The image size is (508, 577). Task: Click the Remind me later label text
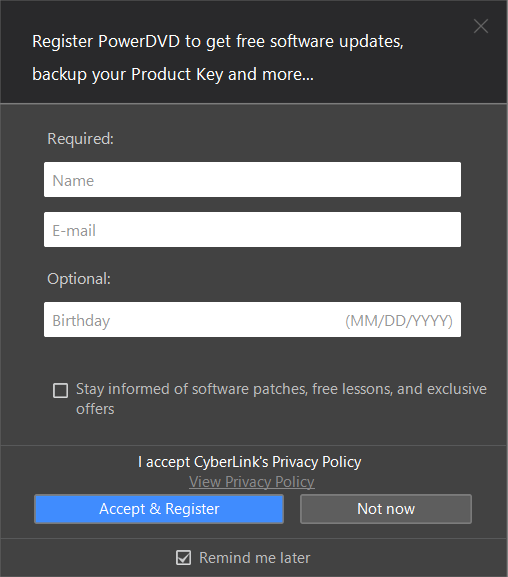(x=255, y=558)
